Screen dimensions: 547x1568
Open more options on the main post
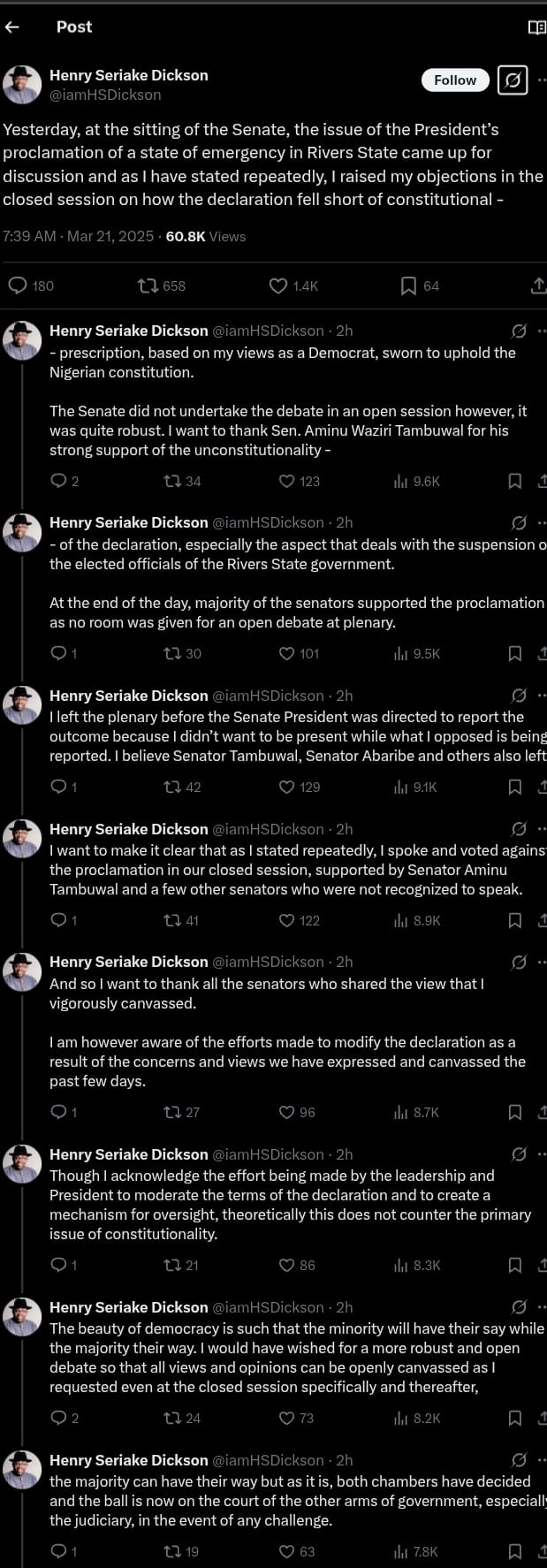542,80
